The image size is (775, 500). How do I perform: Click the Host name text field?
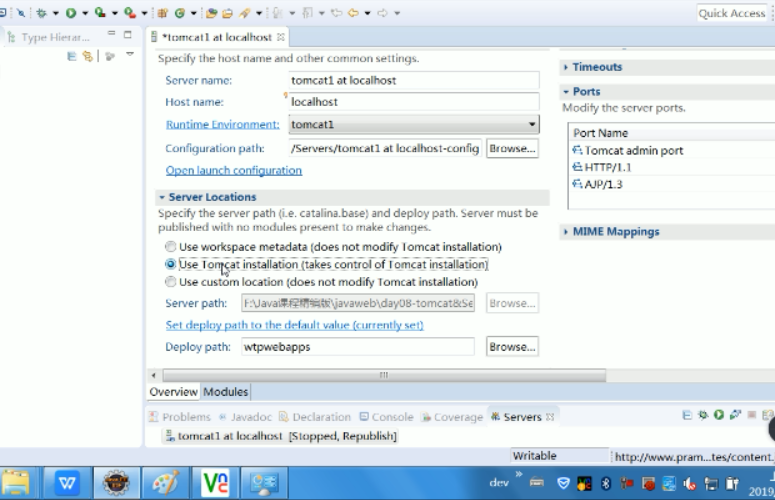(x=414, y=101)
